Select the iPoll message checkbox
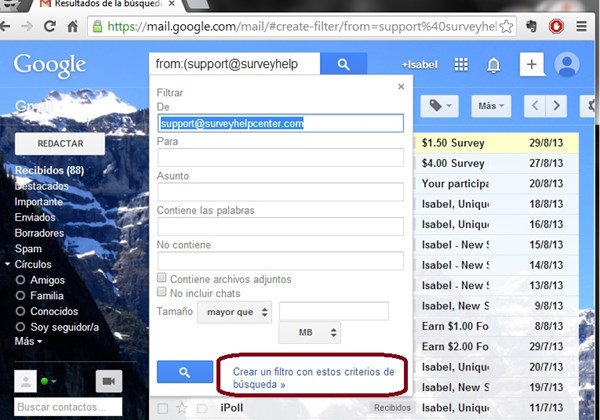 click(x=163, y=409)
